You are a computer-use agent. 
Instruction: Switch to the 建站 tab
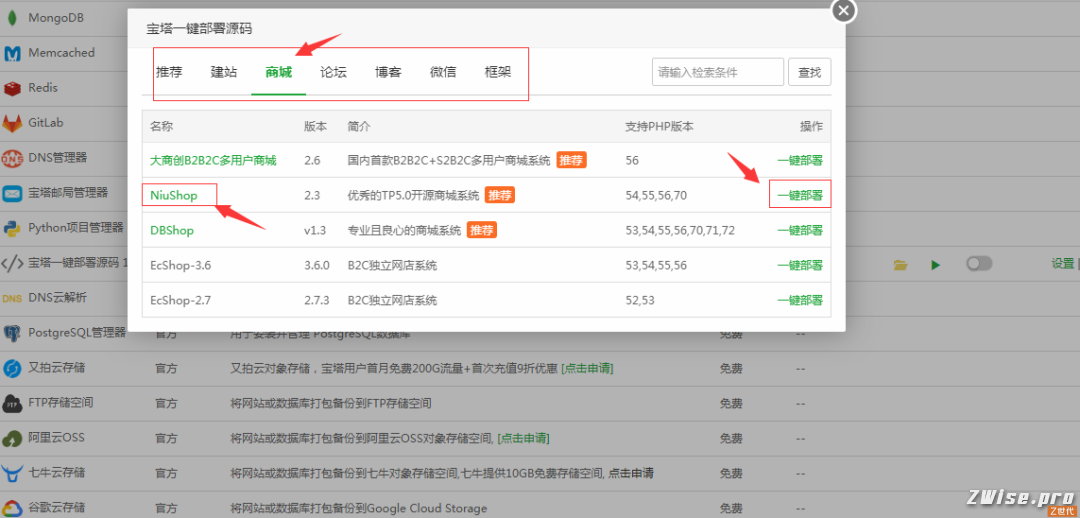pyautogui.click(x=224, y=72)
